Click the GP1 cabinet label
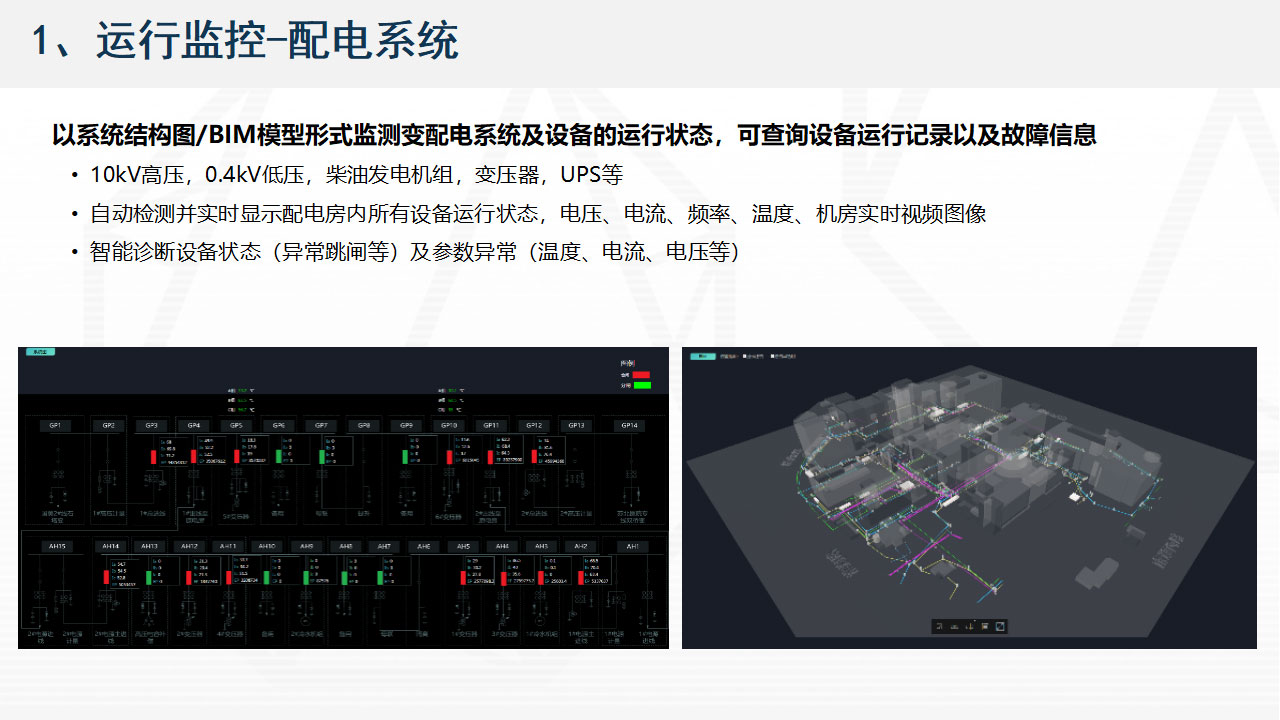1280x720 pixels. 55,425
